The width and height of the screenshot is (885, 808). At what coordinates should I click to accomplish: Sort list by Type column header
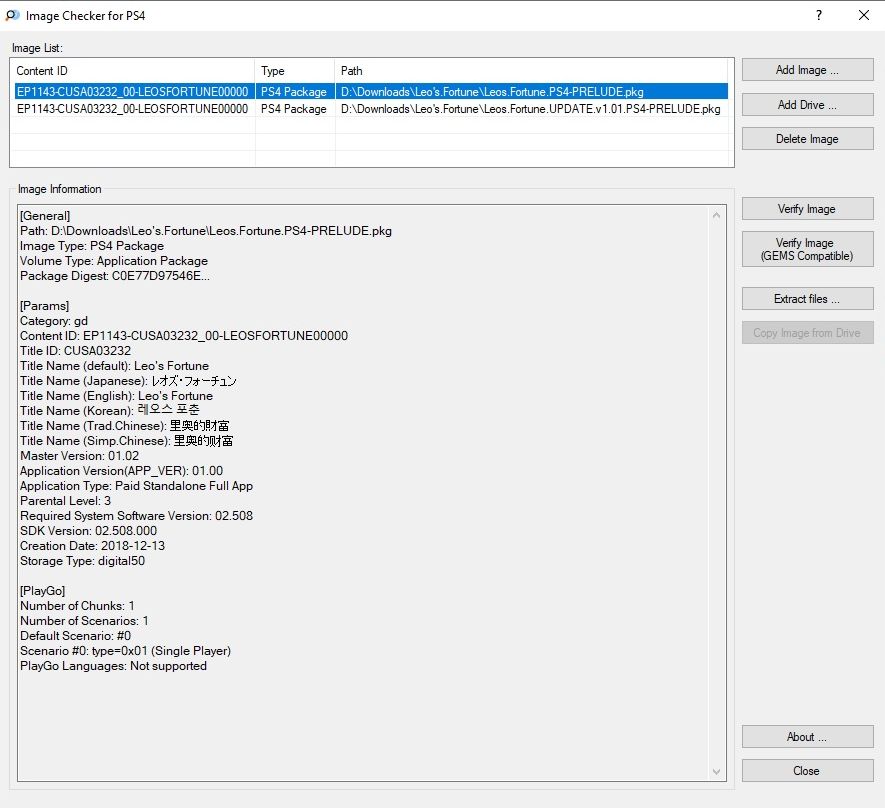(x=295, y=71)
